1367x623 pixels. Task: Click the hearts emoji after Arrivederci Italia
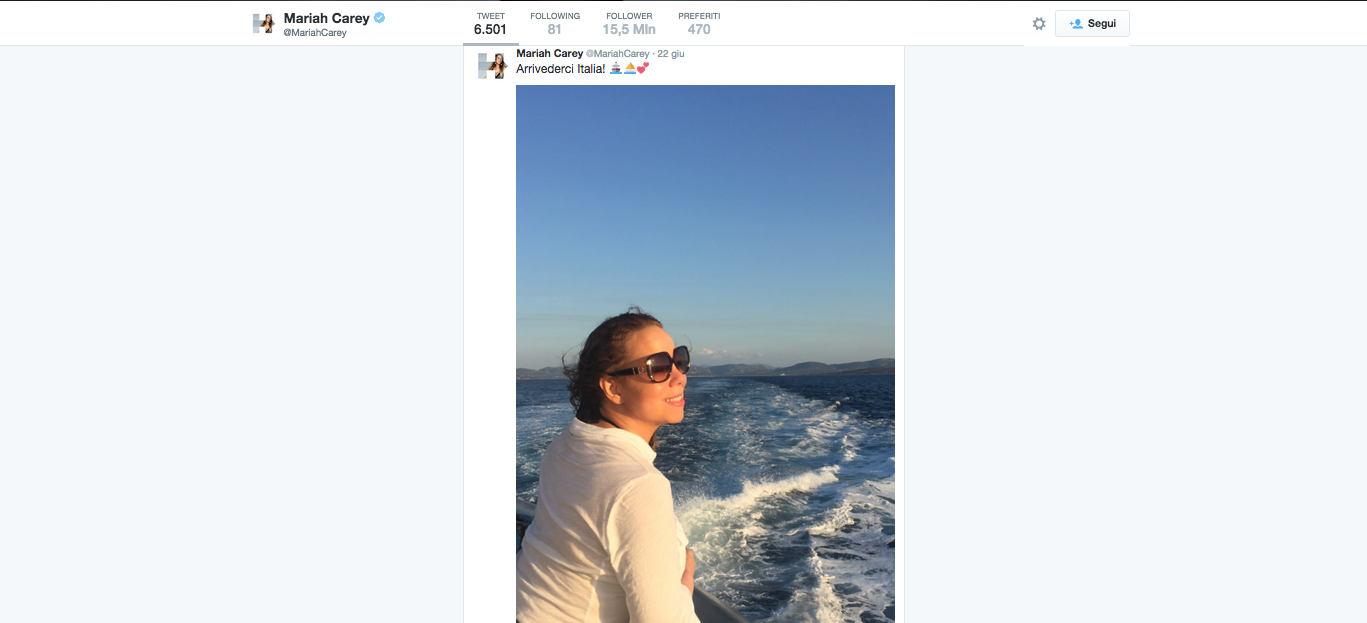(643, 69)
